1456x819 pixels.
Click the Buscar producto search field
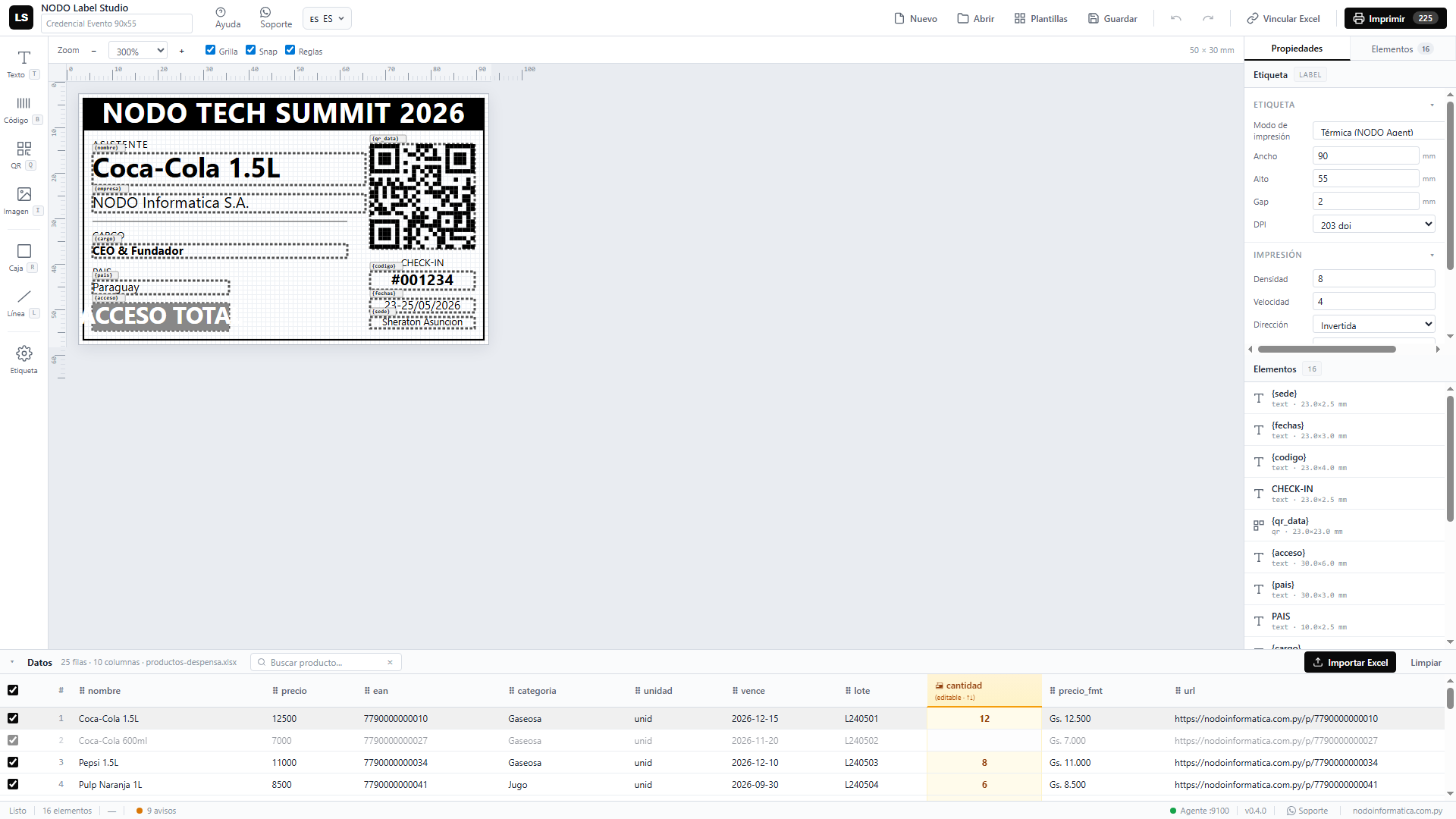[x=325, y=662]
